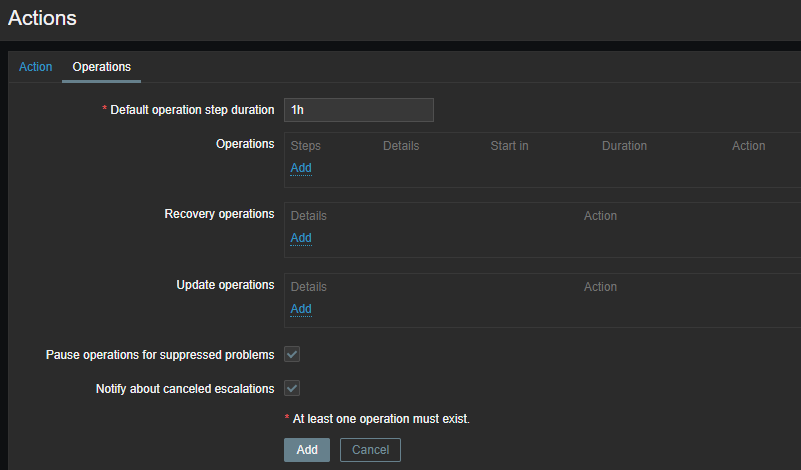Cancel the action creation

point(370,450)
